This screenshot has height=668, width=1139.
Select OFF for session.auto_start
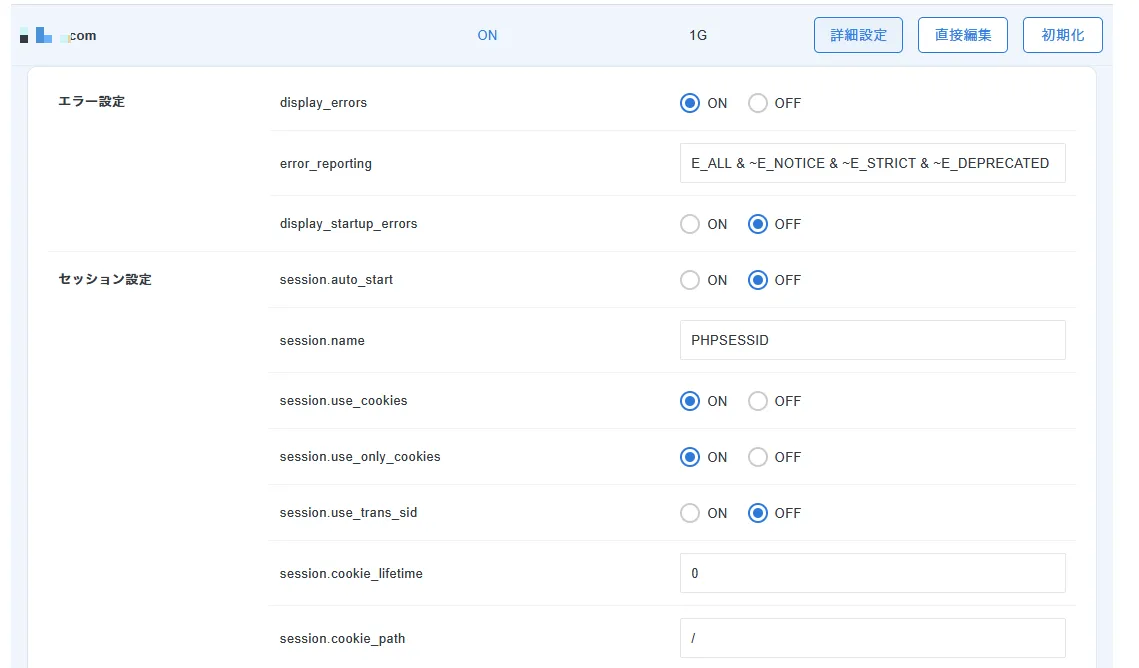(x=758, y=280)
